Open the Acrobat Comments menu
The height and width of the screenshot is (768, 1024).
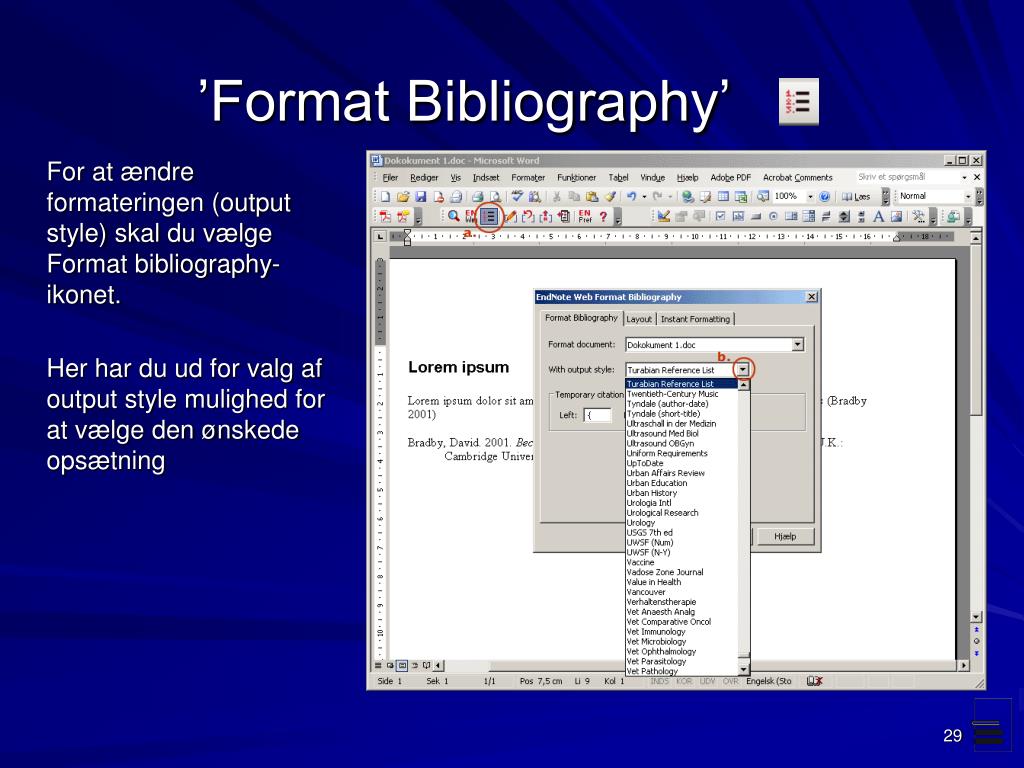(797, 177)
